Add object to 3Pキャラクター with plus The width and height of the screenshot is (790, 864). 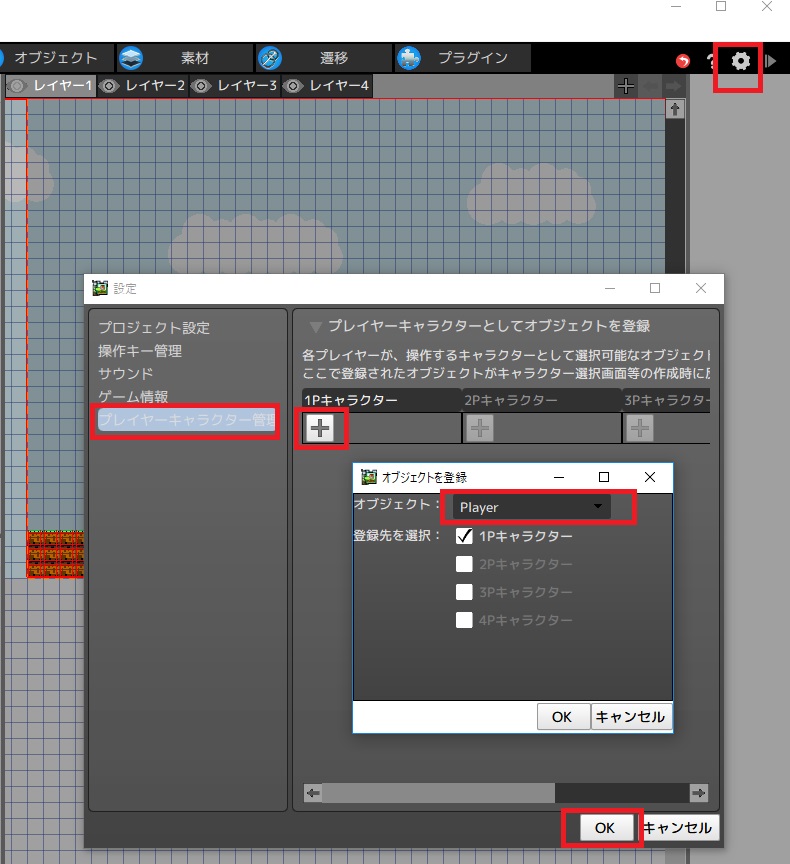pyautogui.click(x=640, y=428)
